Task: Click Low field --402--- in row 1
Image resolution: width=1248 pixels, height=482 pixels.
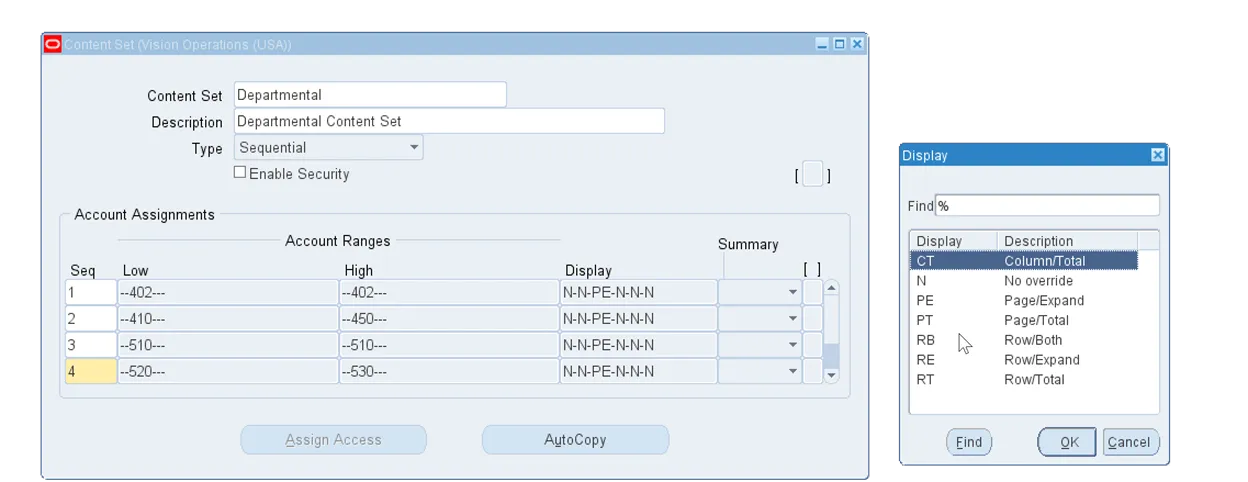Action: pos(228,292)
